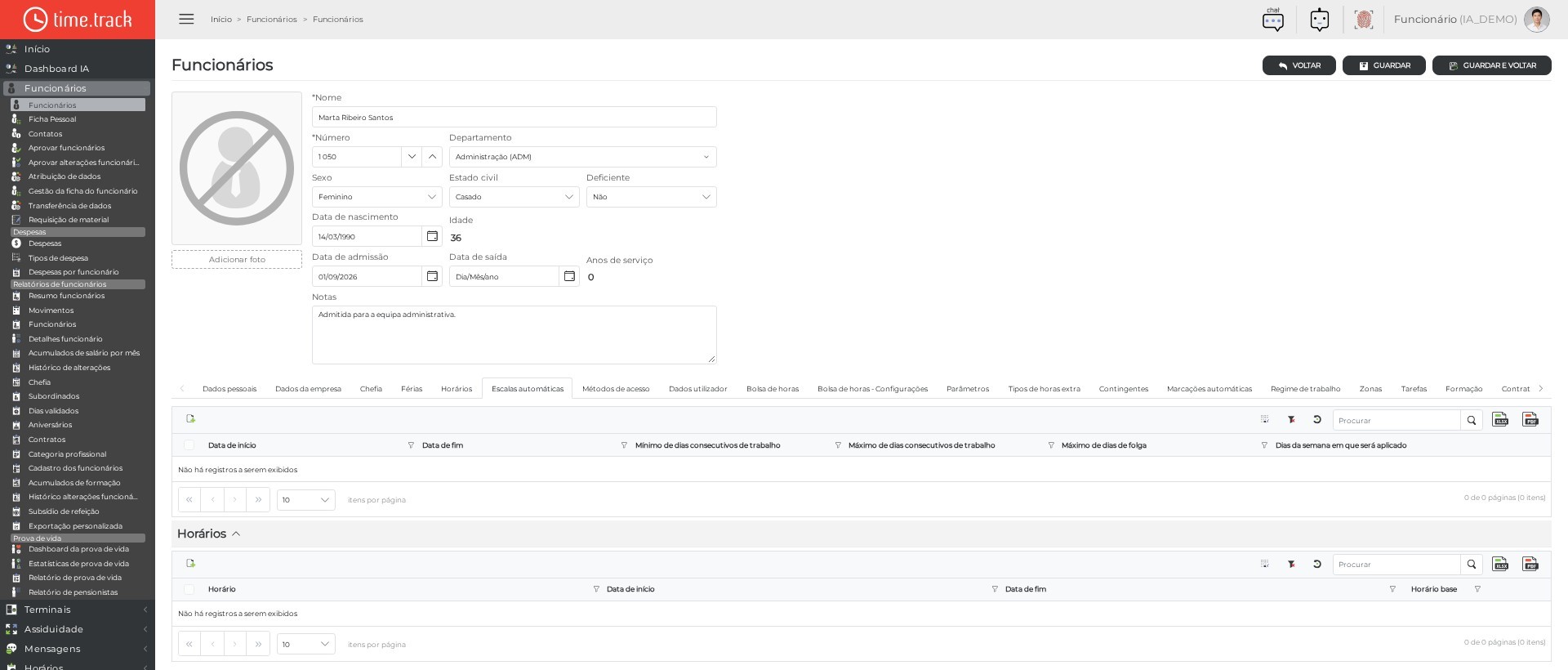1568x670 pixels.
Task: Click the Adicionar foto button
Action: [x=237, y=260]
